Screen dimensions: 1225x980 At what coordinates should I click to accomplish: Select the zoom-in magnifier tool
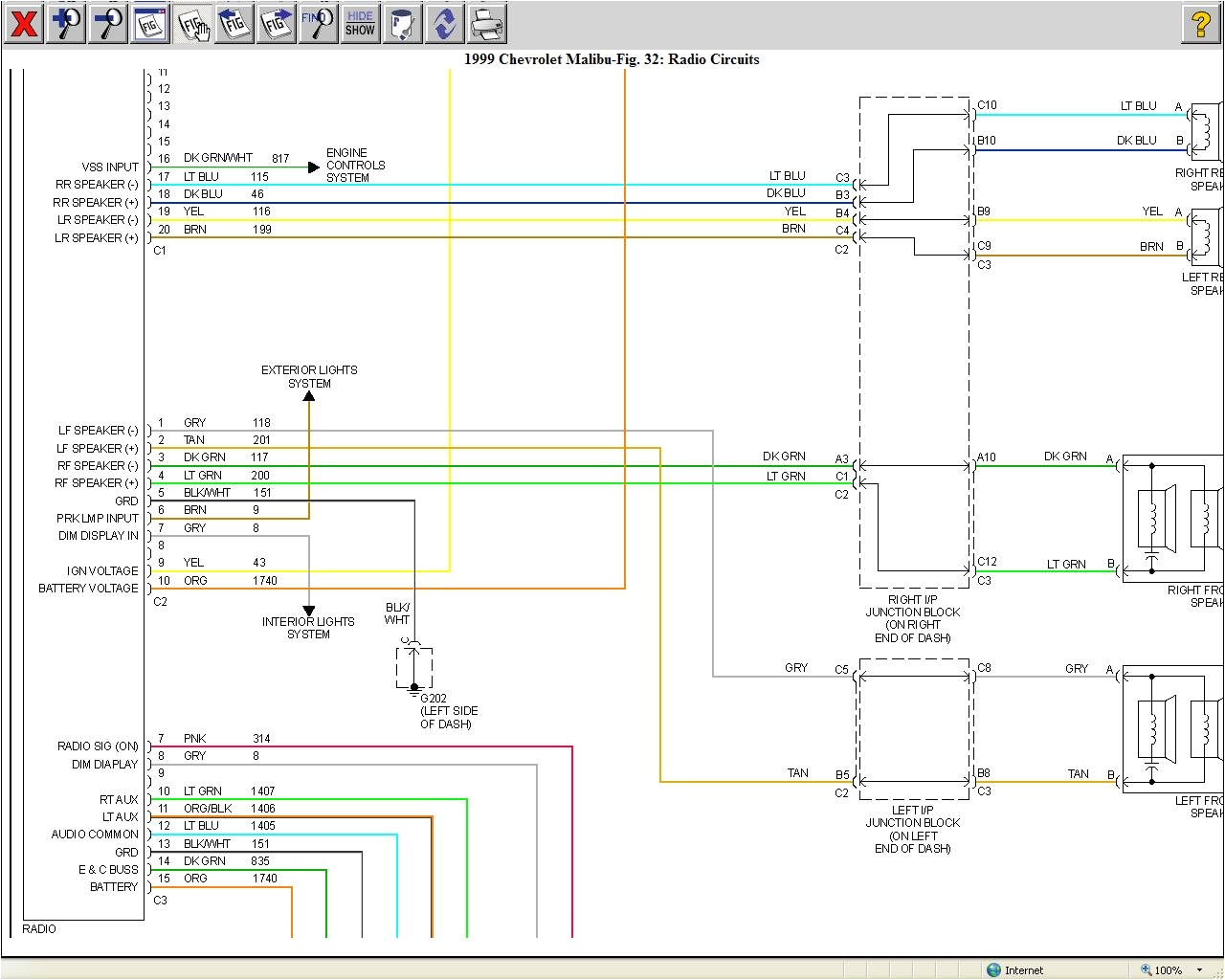(65, 23)
